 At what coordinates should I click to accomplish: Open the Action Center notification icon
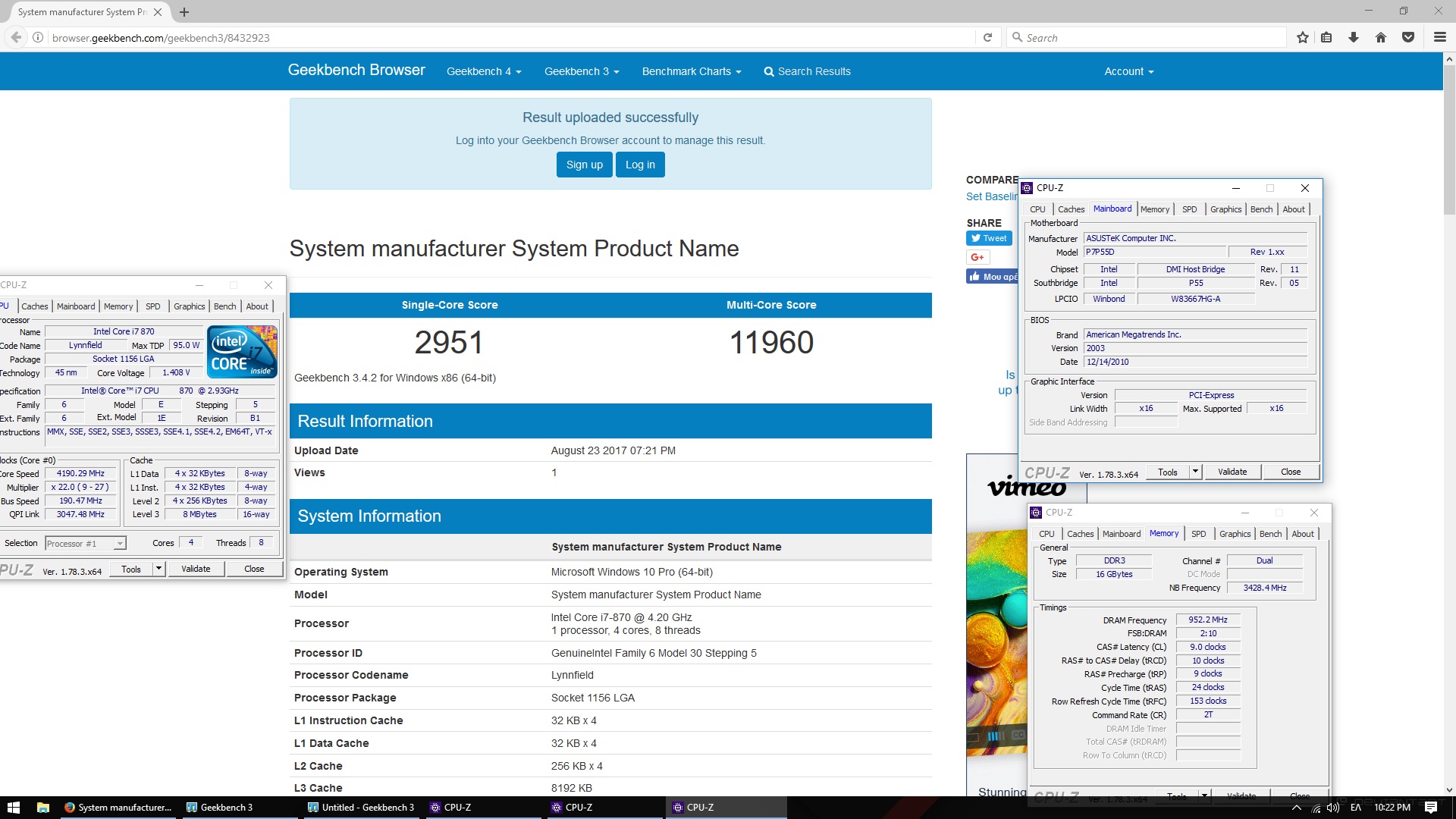point(1431,808)
